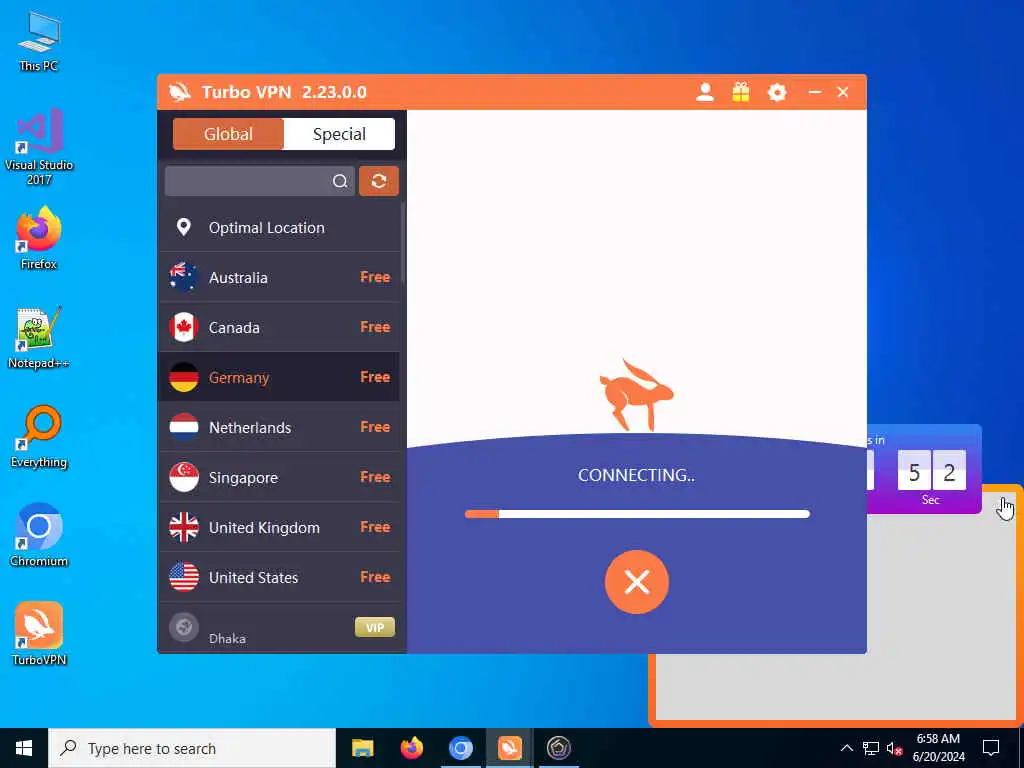Choose the United Kingdom server
This screenshot has width=1024, height=768.
279,527
